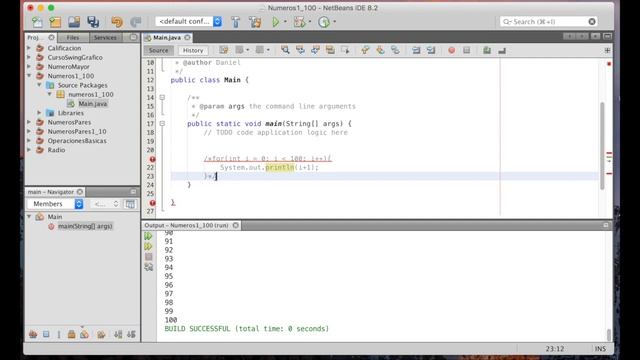Click the error marker on line 21

pyautogui.click(x=152, y=159)
